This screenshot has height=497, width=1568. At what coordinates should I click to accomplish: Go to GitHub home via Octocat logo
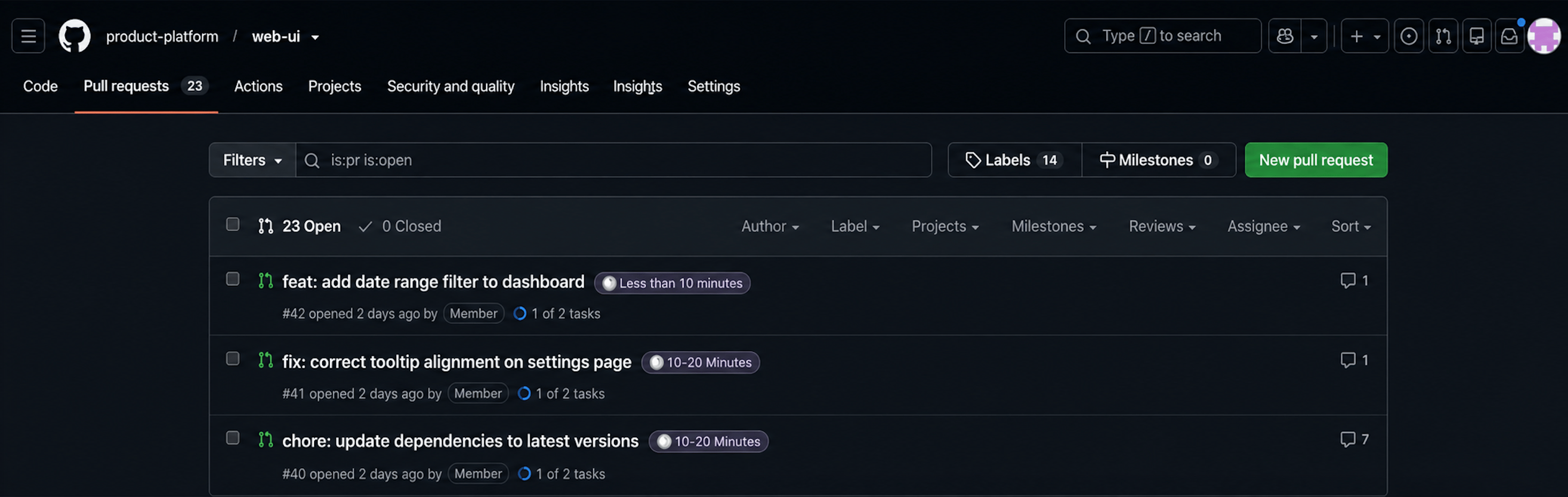[74, 36]
